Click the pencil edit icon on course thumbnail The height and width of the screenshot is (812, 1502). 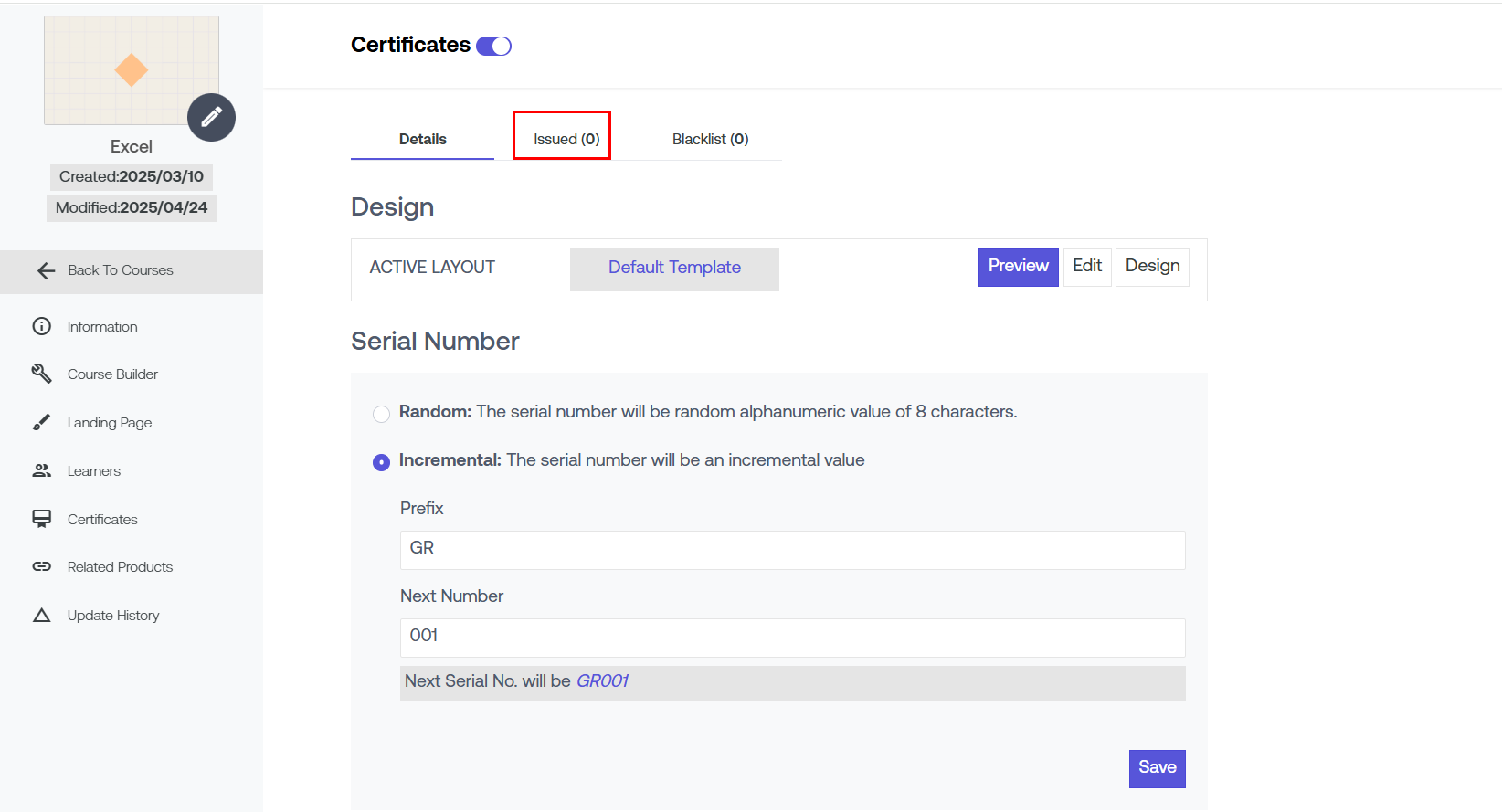click(x=211, y=117)
